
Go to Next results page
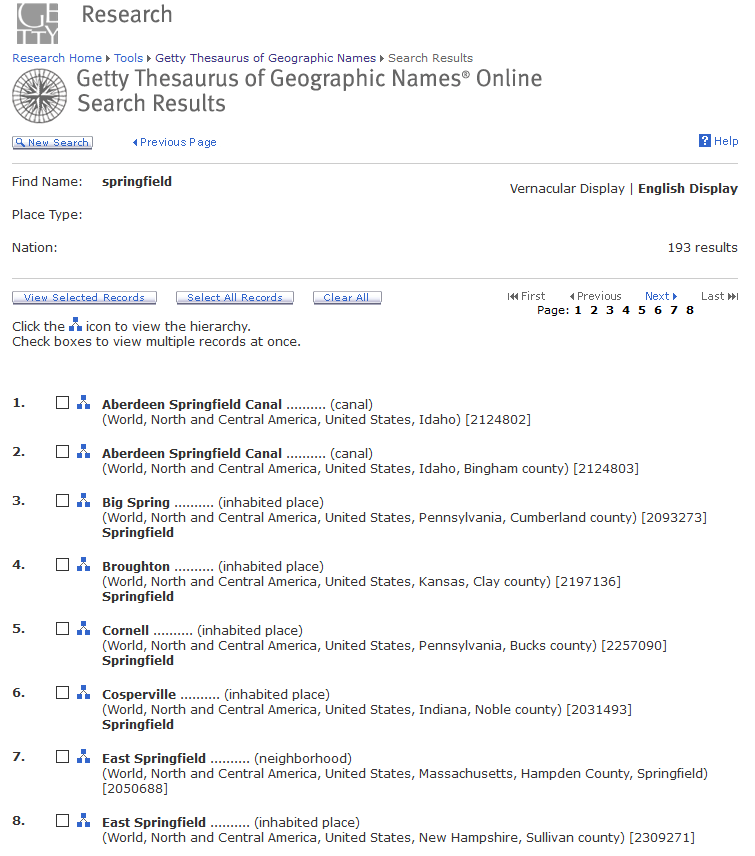(x=661, y=296)
